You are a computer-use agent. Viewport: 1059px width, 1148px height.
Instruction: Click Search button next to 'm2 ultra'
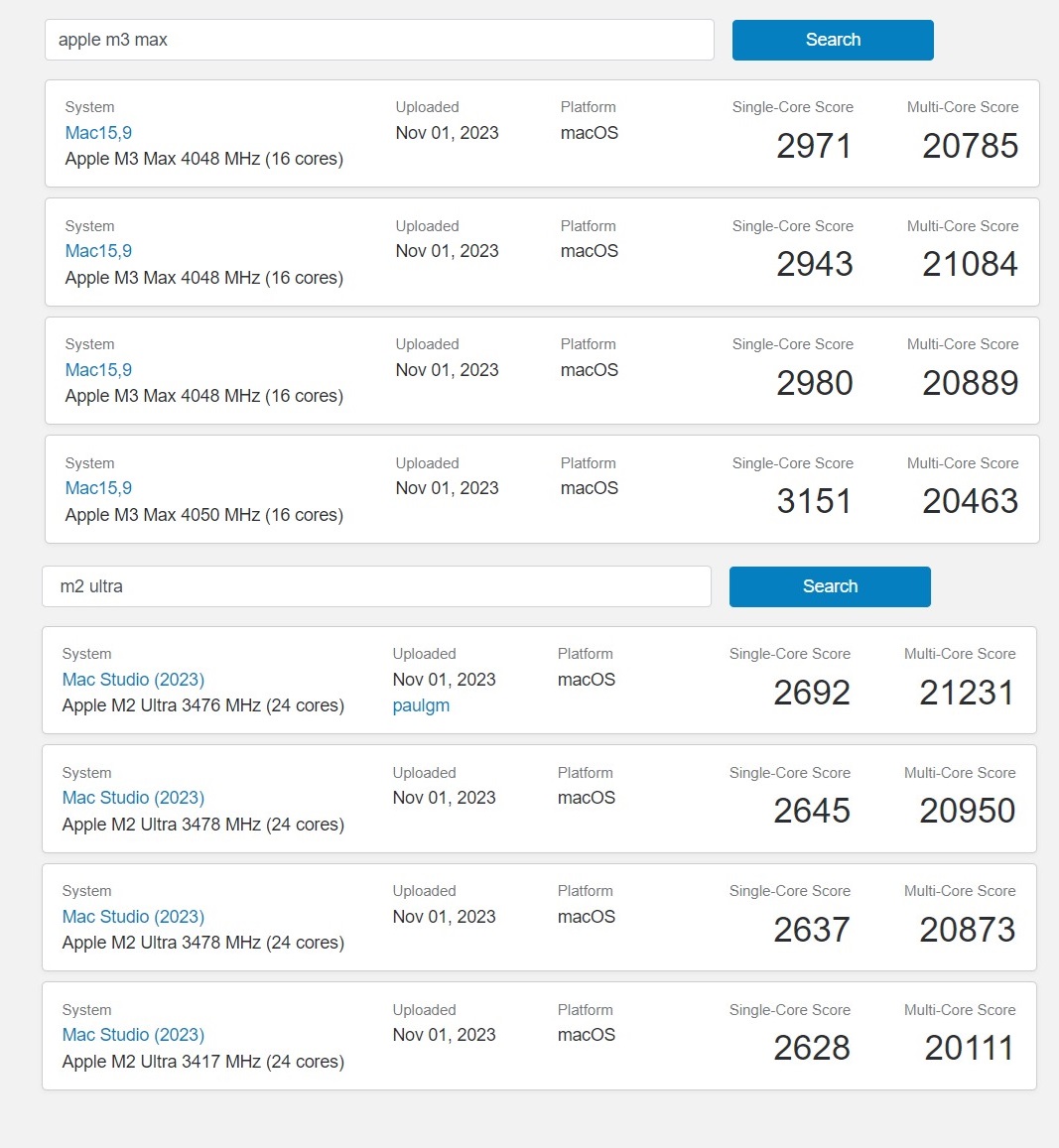point(830,586)
